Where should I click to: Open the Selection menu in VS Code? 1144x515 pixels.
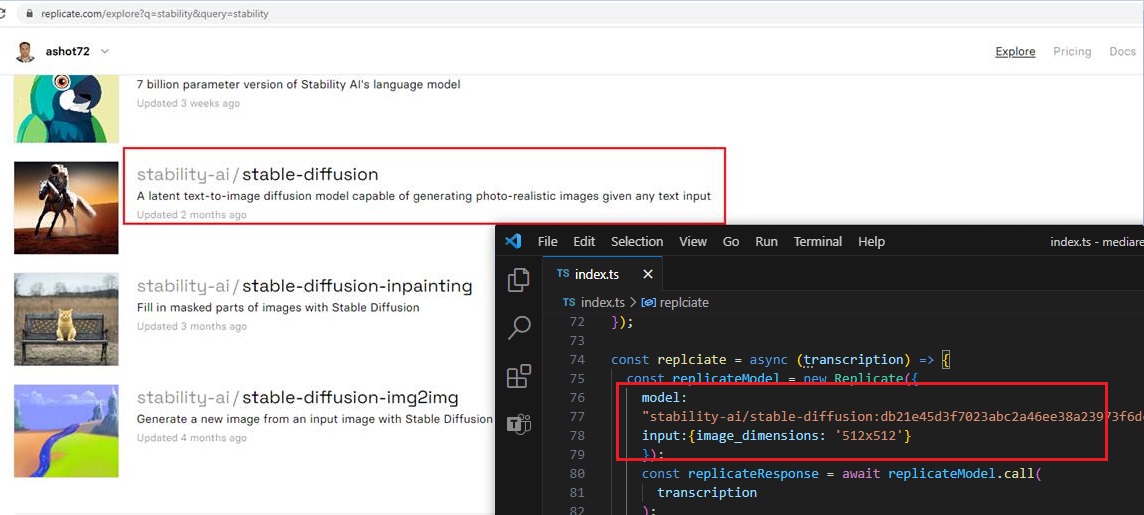[637, 241]
